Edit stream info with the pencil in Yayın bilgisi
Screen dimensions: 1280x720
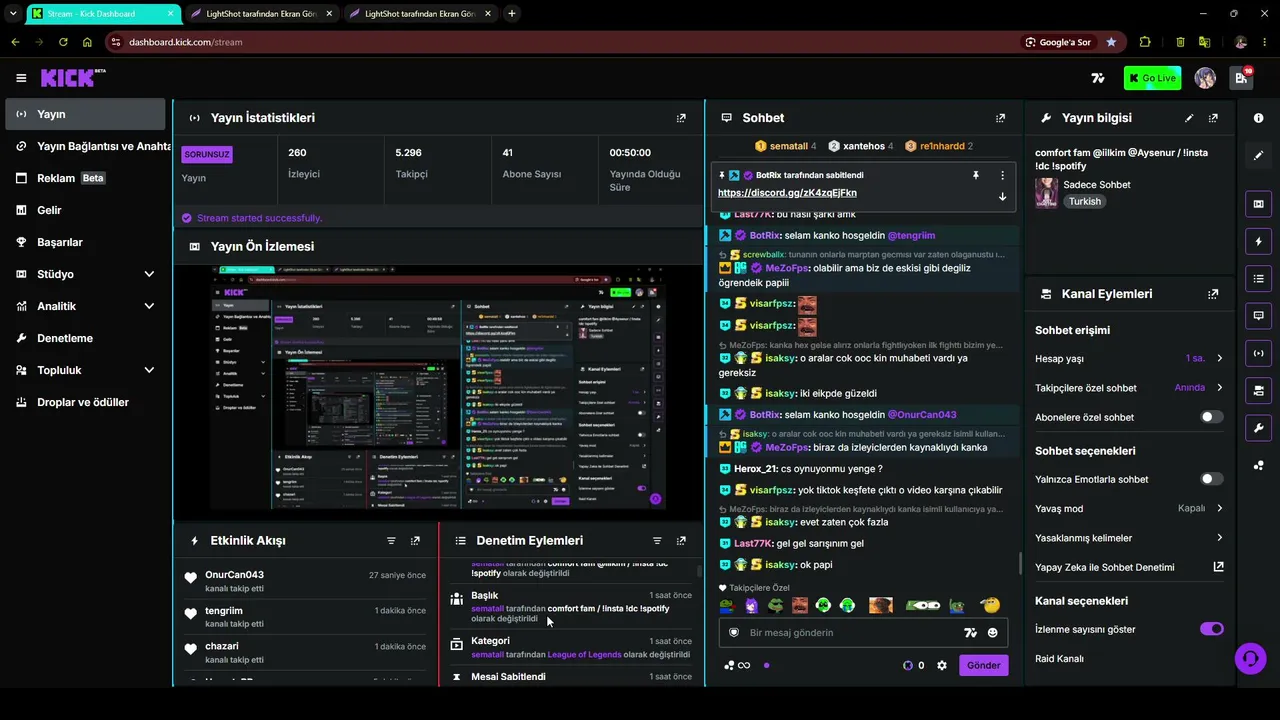click(1189, 118)
